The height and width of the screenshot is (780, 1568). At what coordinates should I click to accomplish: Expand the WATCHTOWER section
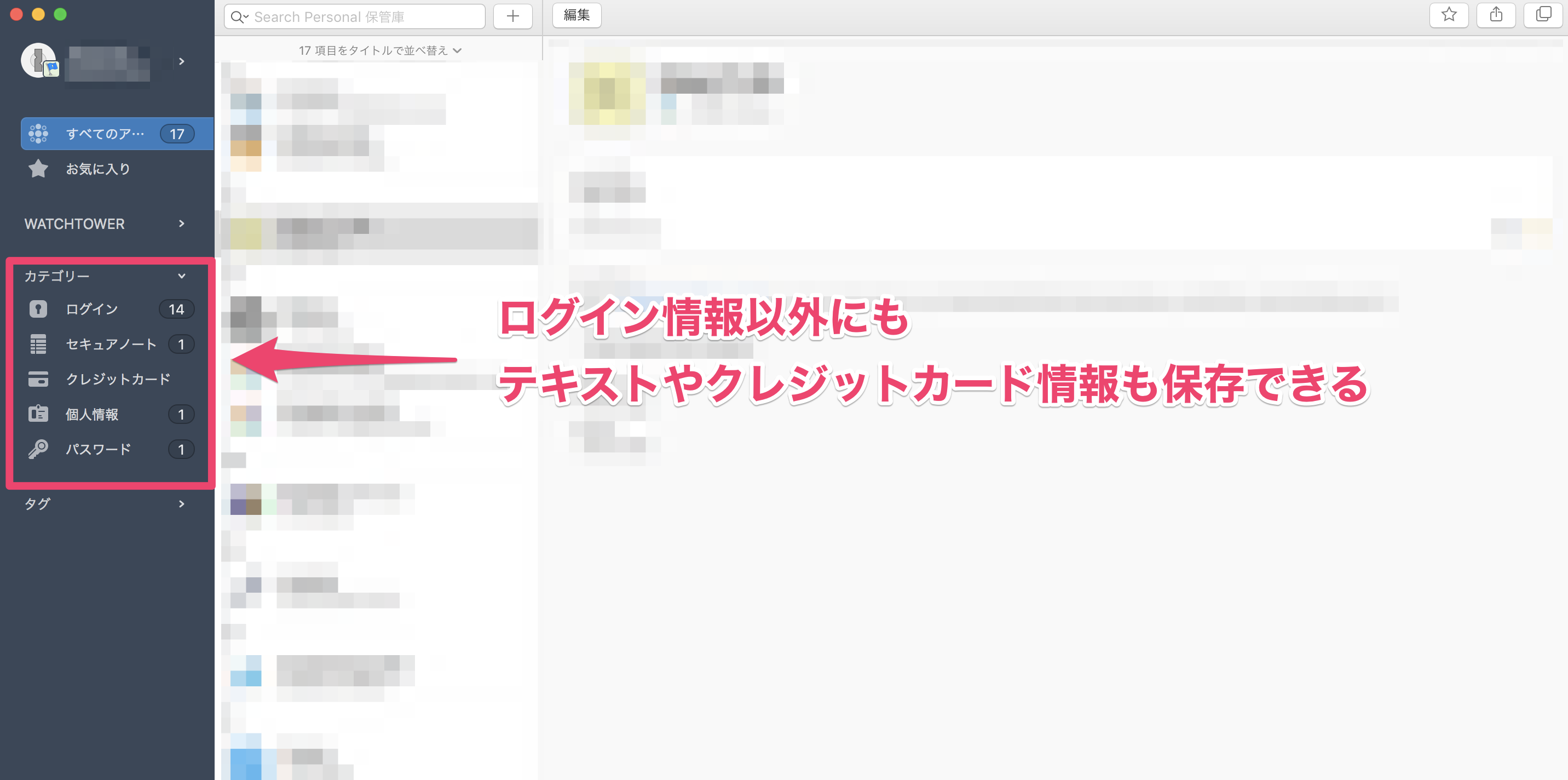click(x=181, y=223)
